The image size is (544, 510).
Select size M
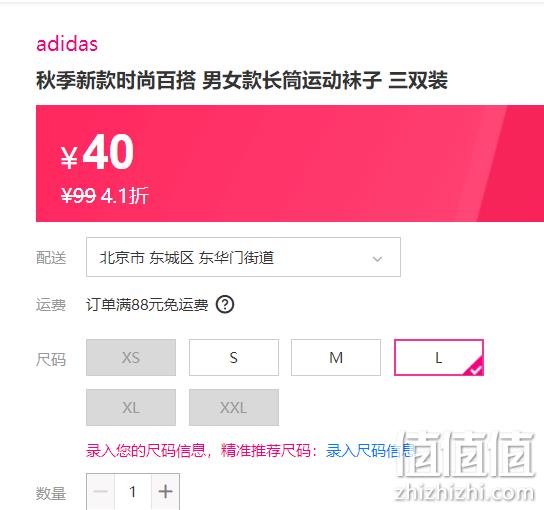(x=336, y=357)
